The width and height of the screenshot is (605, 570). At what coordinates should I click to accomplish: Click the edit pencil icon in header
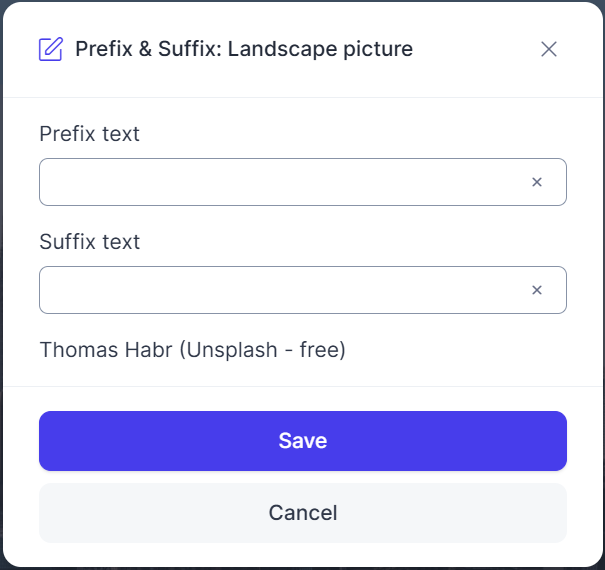click(51, 49)
